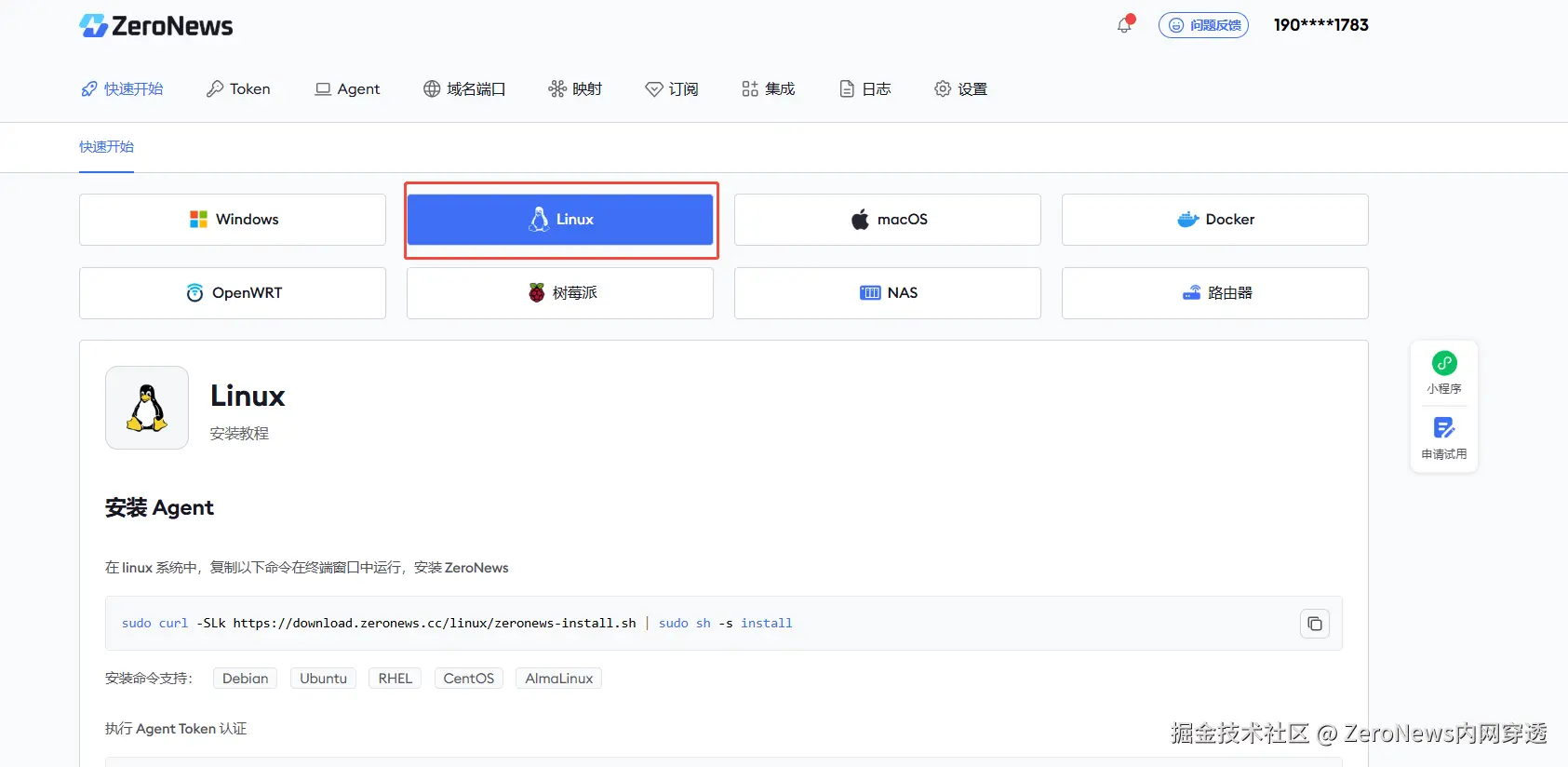Click the Linux penguin tutorial icon
1568x767 pixels.
click(147, 408)
